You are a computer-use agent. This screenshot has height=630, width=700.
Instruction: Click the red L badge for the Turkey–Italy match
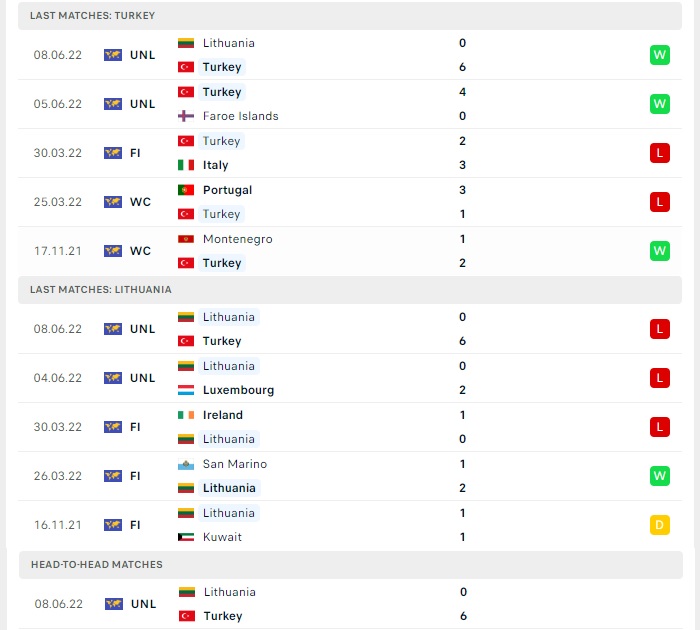659,153
